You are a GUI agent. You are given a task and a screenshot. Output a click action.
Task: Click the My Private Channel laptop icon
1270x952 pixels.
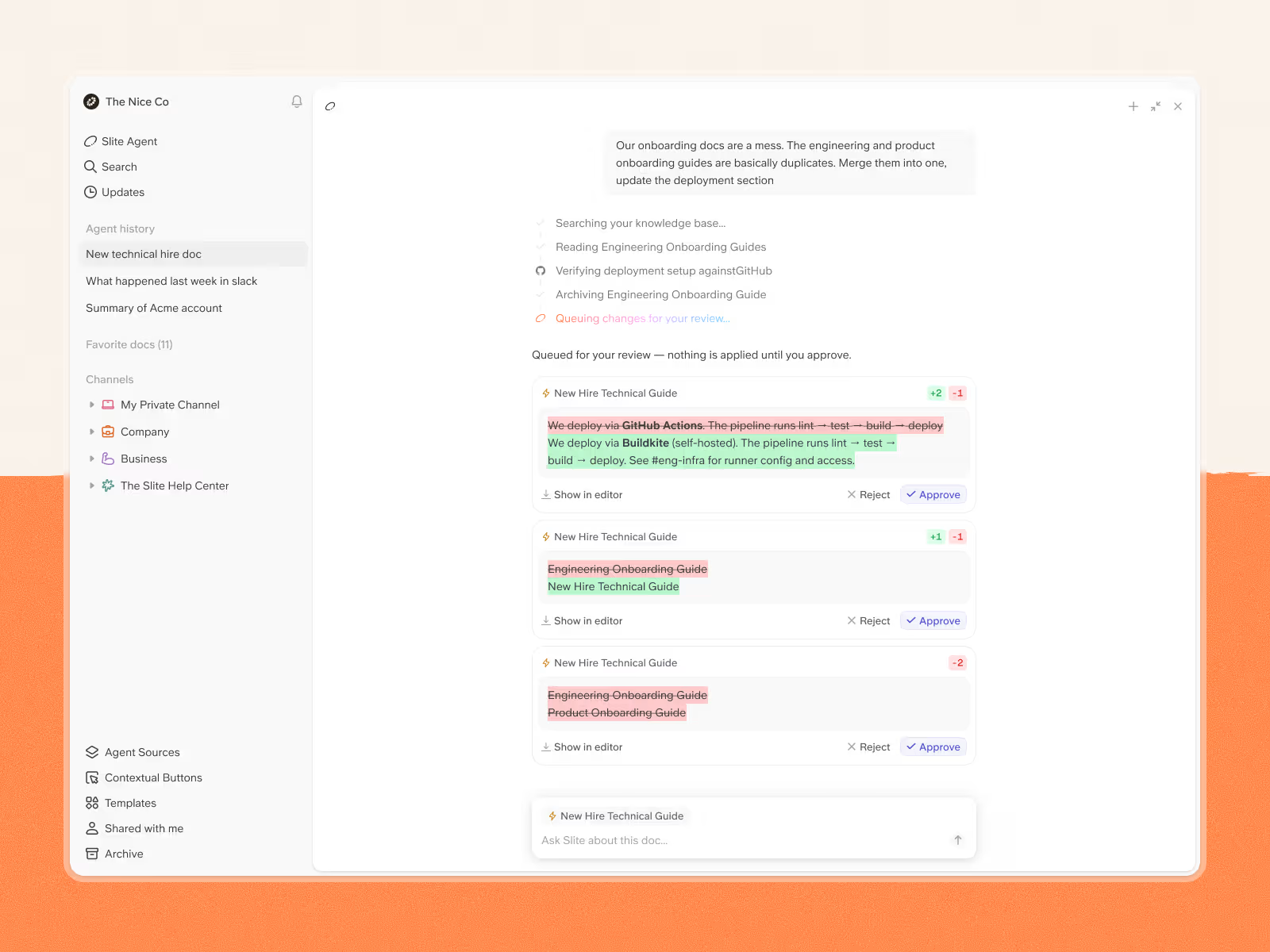pyautogui.click(x=108, y=405)
